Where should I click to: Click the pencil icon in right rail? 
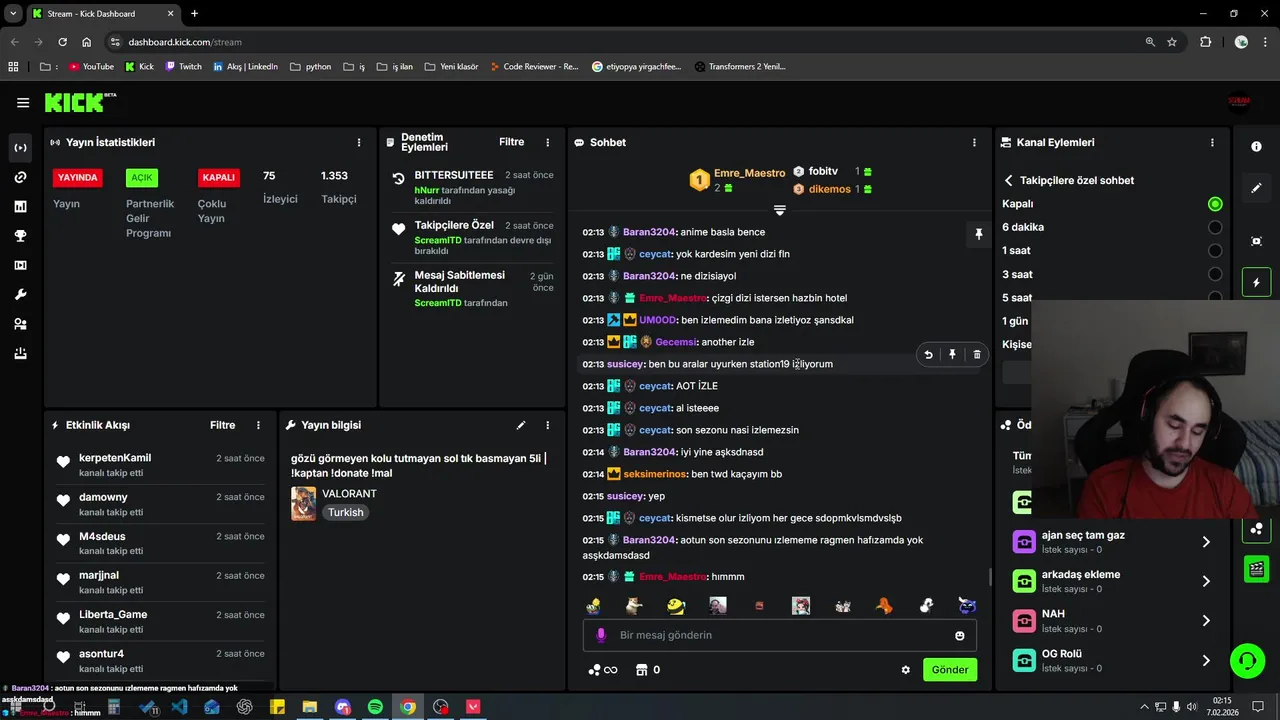(1257, 188)
